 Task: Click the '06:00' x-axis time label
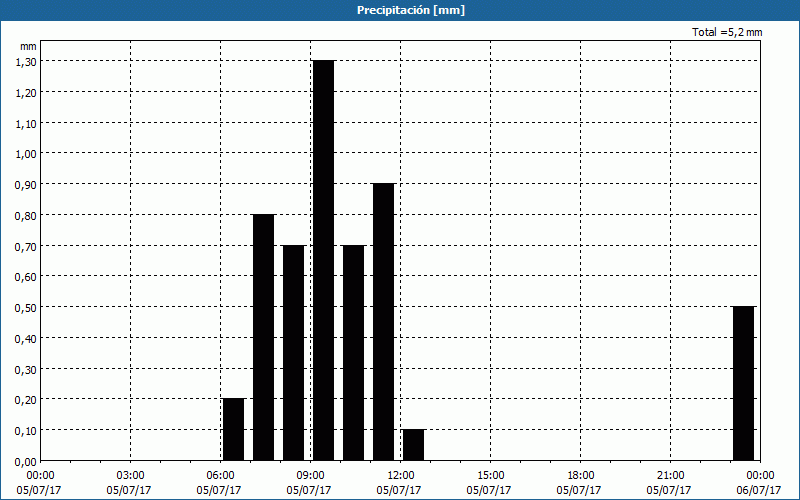click(220, 476)
